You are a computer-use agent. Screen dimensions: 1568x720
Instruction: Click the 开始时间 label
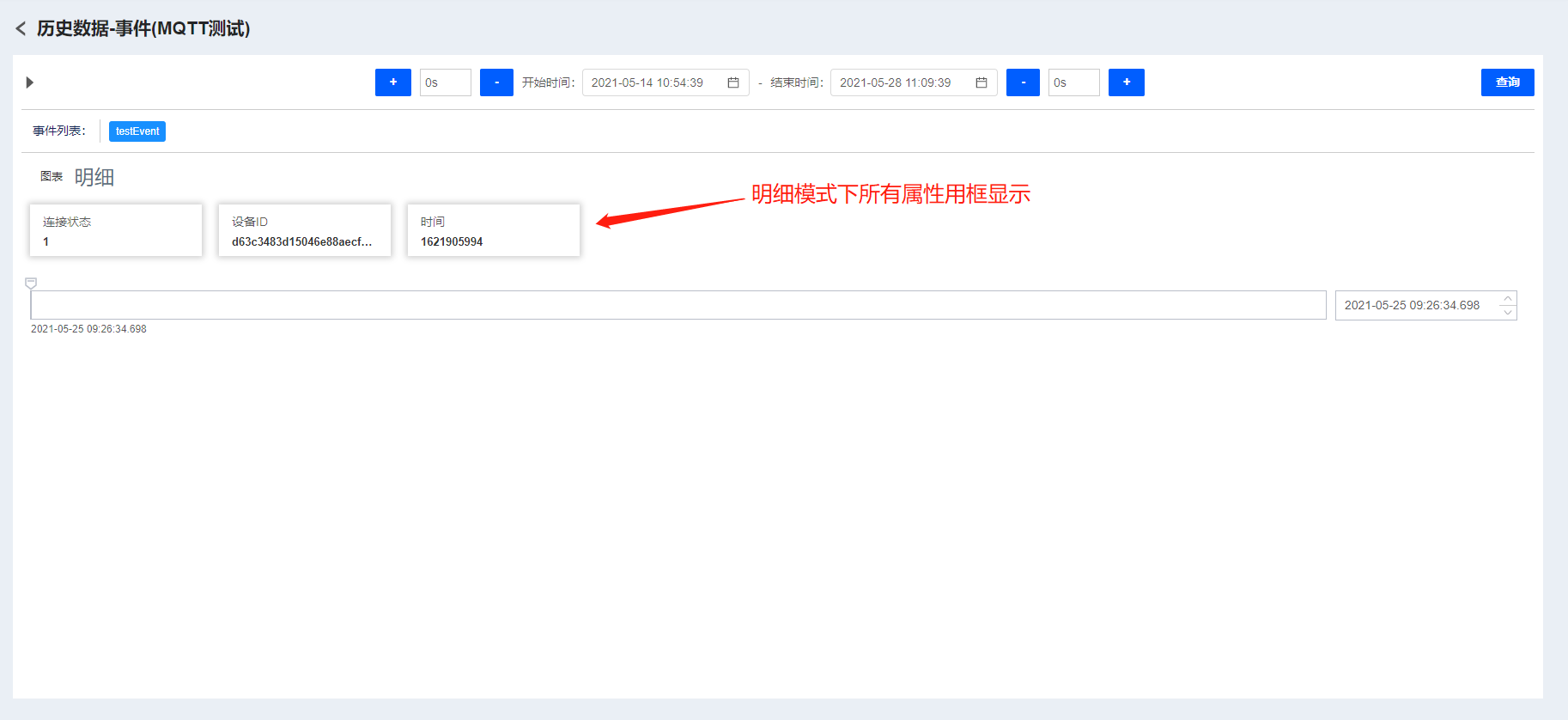(x=549, y=82)
